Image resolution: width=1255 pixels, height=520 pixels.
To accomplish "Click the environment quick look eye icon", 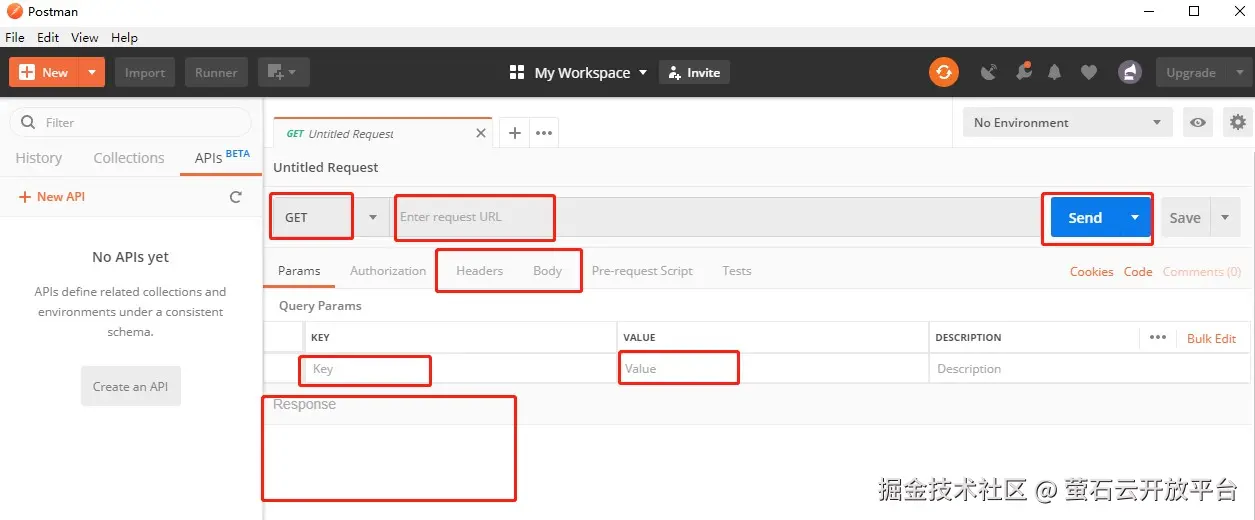I will click(1197, 122).
